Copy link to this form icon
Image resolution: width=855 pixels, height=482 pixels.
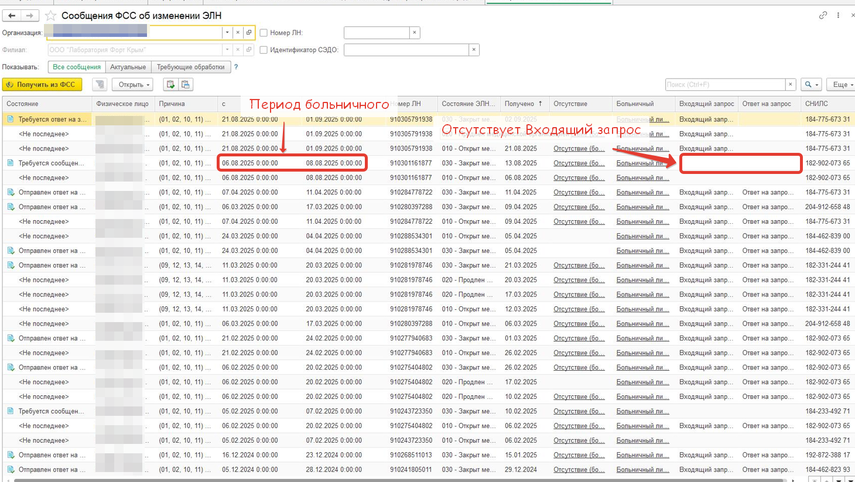click(823, 16)
